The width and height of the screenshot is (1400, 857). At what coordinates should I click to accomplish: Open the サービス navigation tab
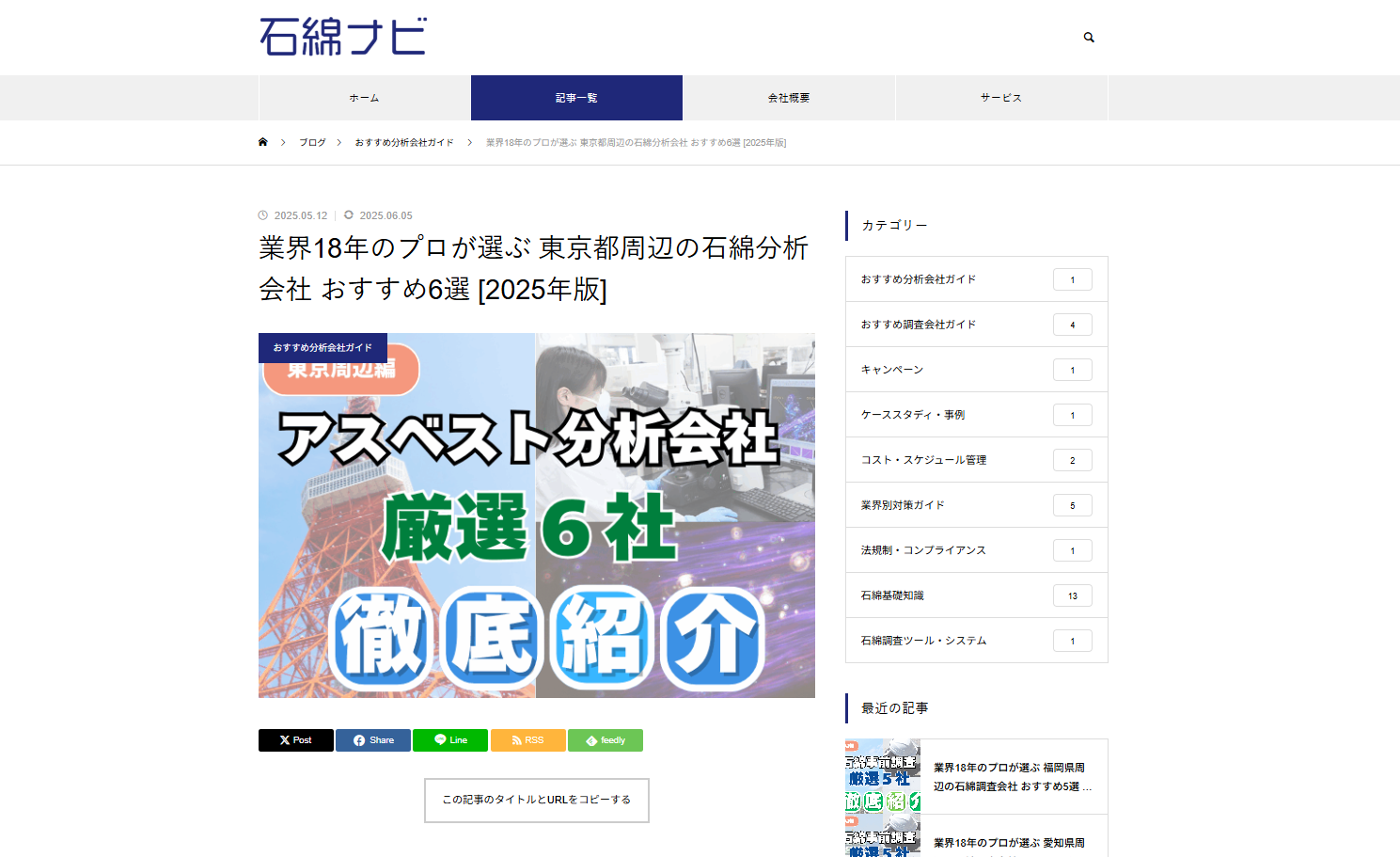1001,97
